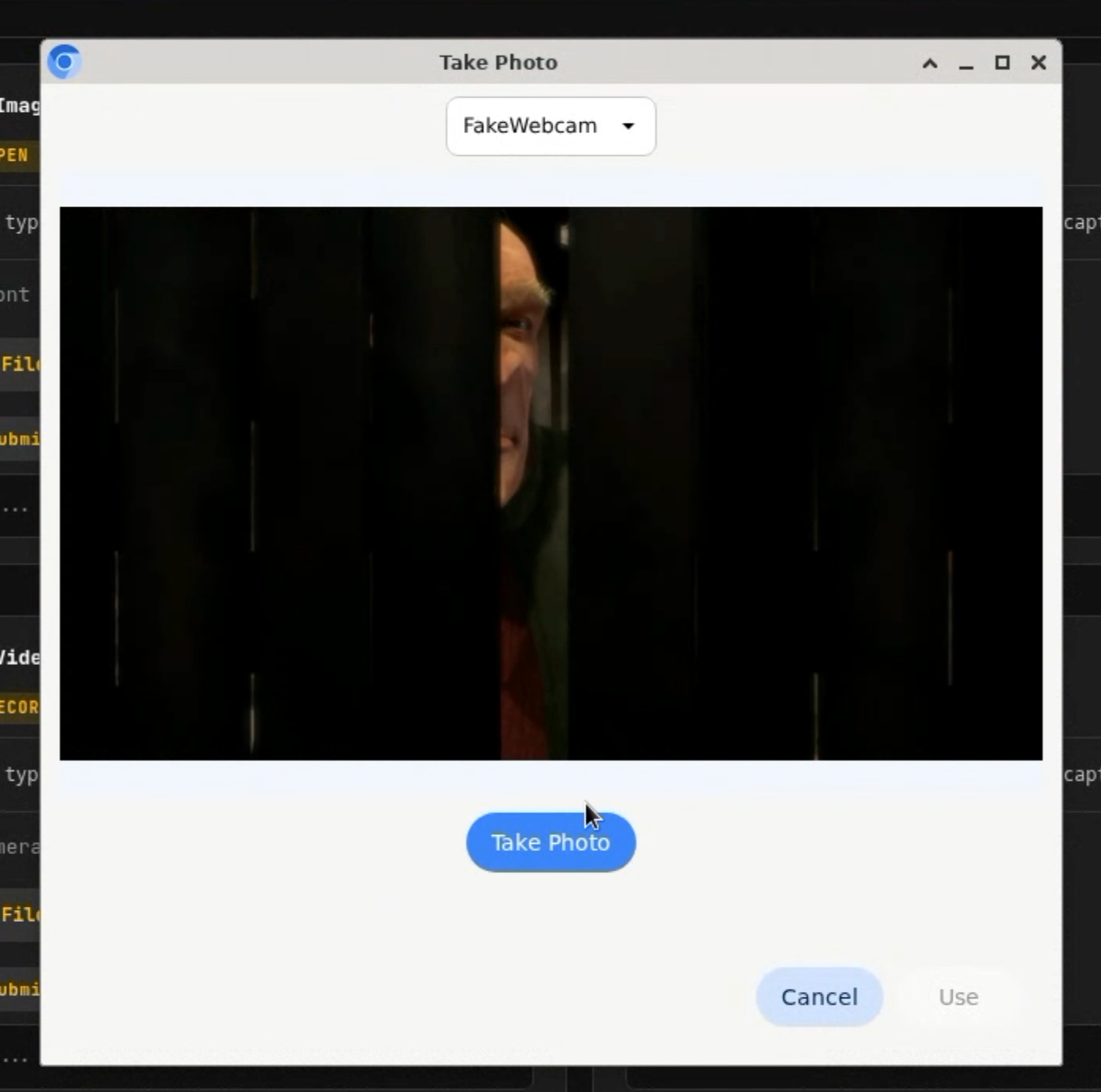Click the Chromium icon in the title bar
Screen dimensions: 1101x1092
coord(64,61)
